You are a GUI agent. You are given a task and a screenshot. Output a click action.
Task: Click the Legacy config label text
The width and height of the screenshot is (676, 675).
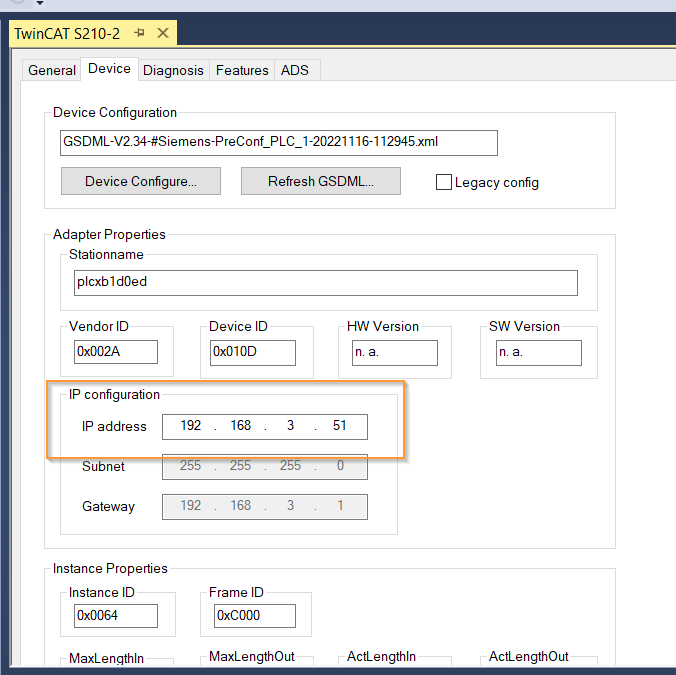pyautogui.click(x=497, y=183)
